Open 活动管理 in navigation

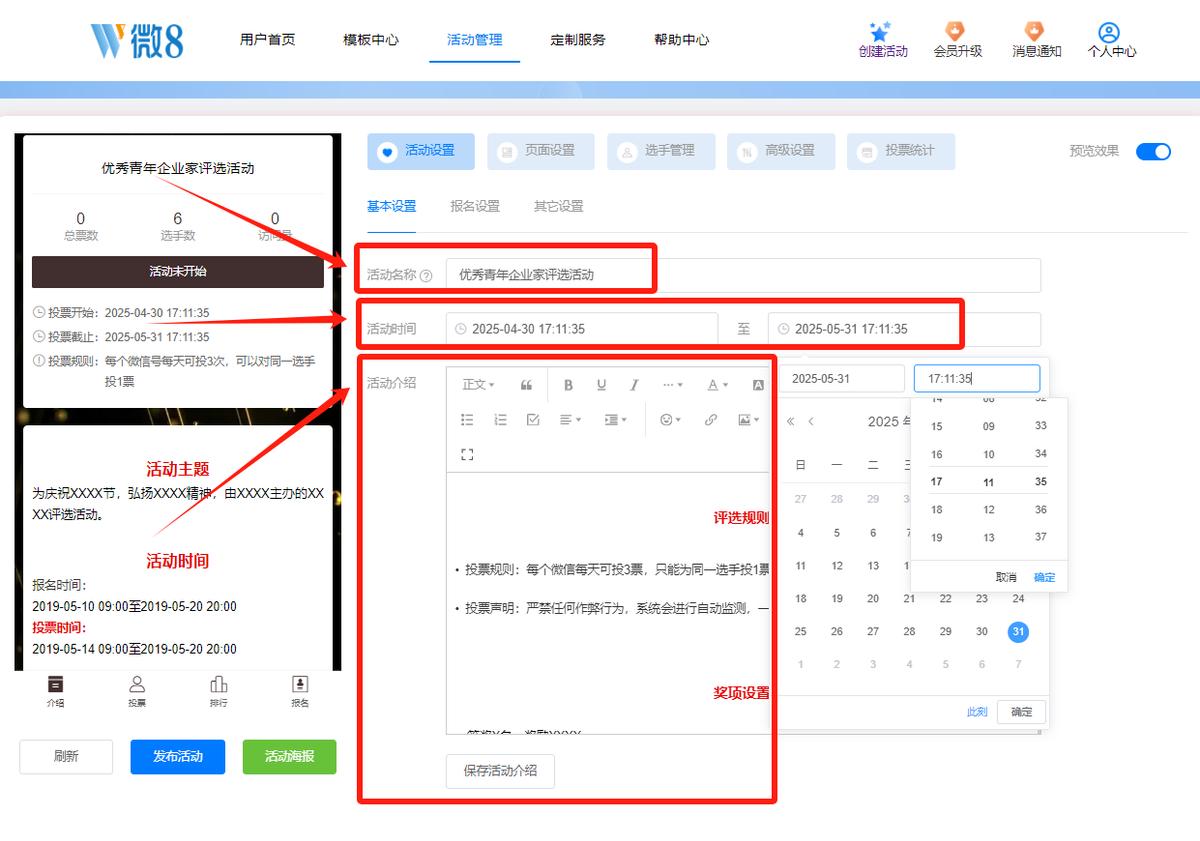[475, 40]
